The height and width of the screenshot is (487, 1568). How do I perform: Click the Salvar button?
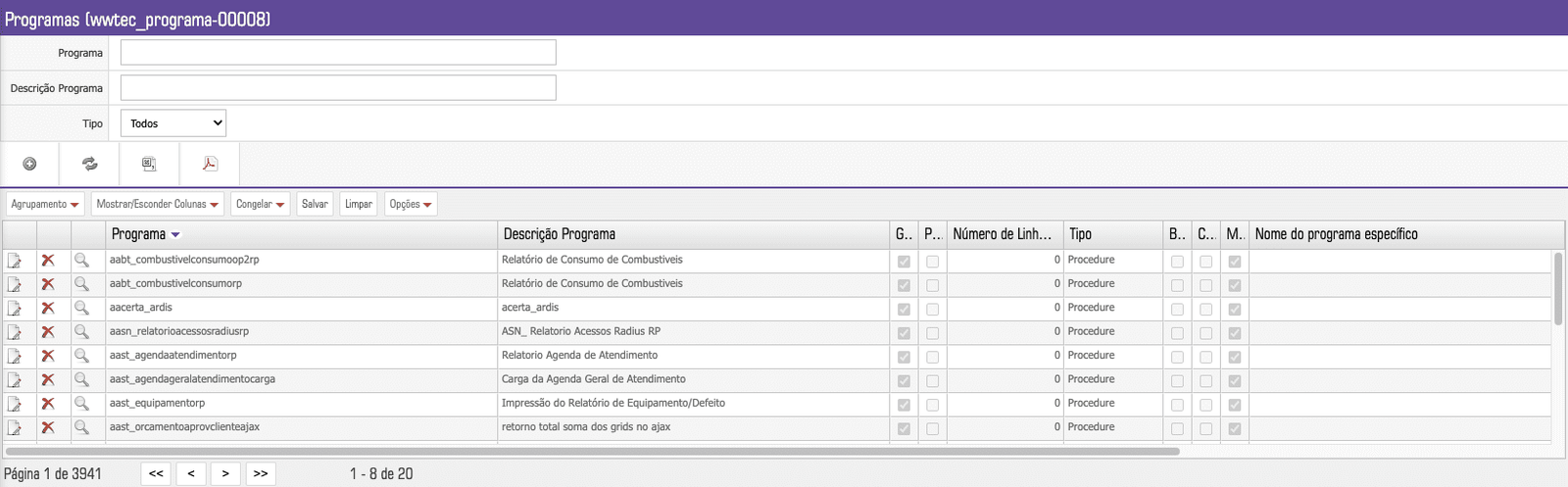click(x=315, y=204)
